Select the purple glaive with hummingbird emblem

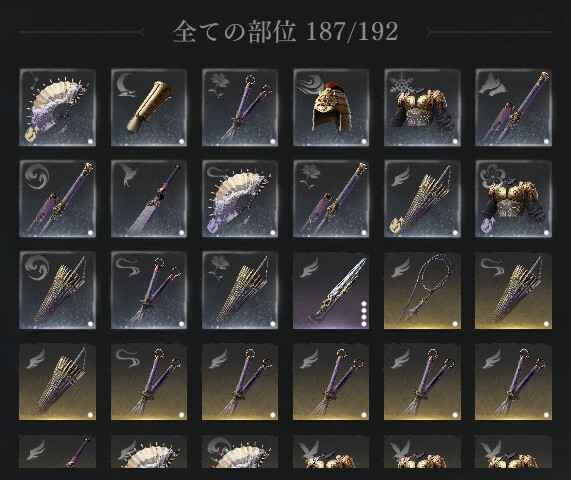(x=149, y=199)
